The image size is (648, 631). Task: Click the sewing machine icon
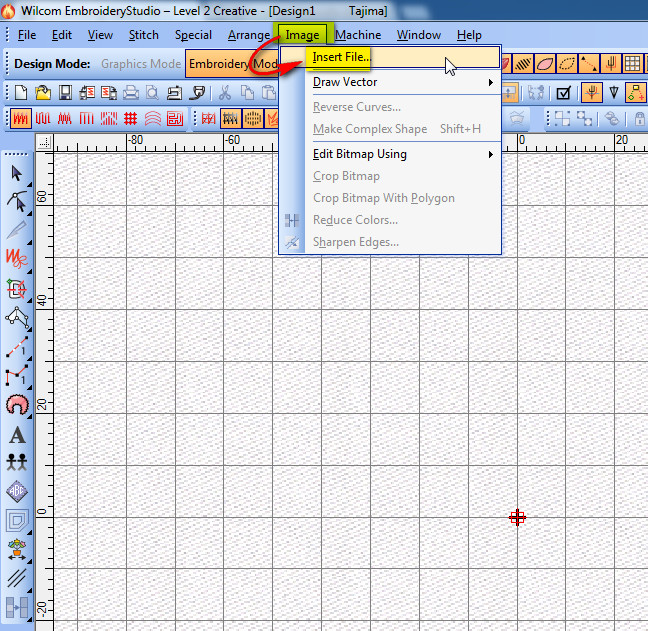point(174,93)
